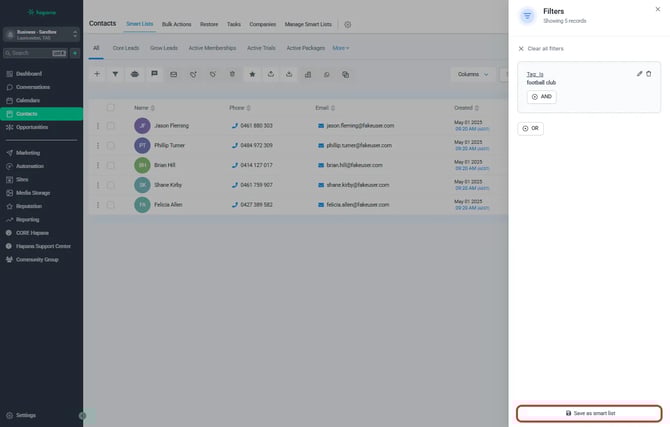Switch to the Bulk Actions tab
The height and width of the screenshot is (427, 670).
[x=176, y=23]
